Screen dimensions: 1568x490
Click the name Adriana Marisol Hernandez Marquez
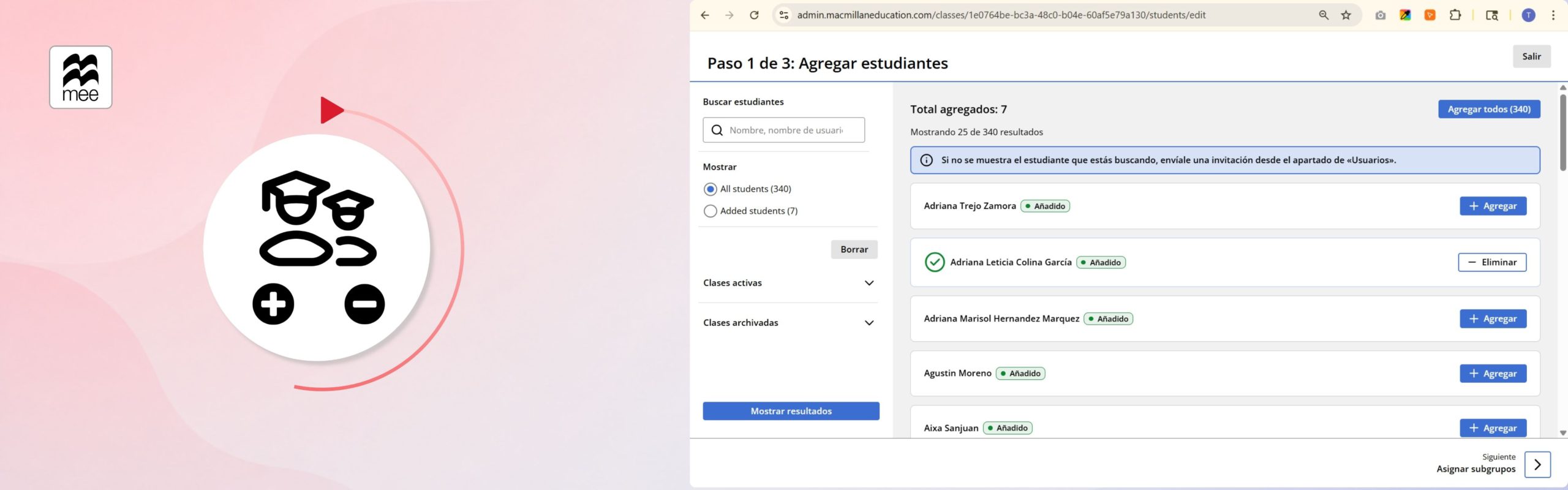(x=1001, y=318)
